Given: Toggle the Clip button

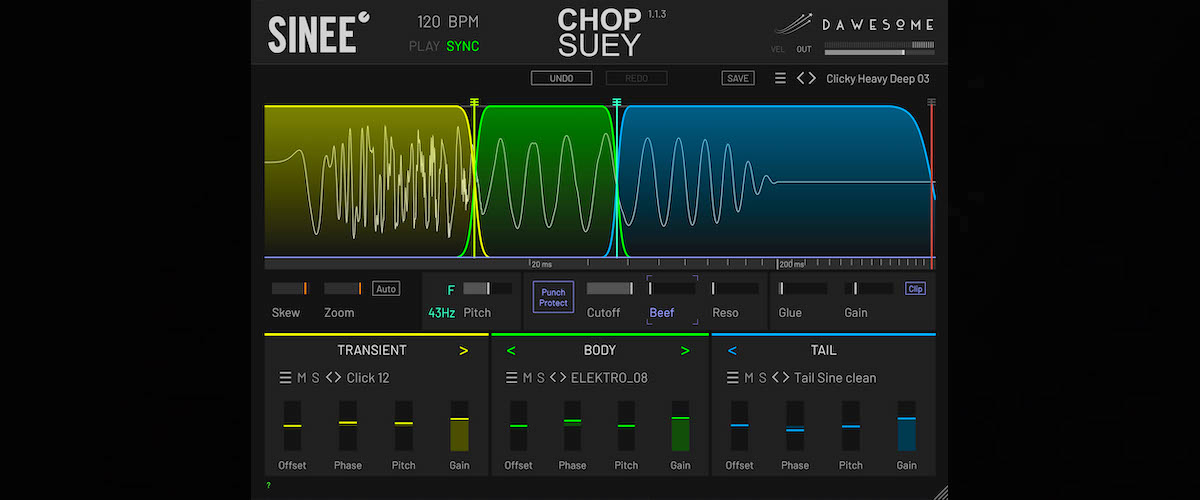Looking at the screenshot, I should tap(915, 289).
